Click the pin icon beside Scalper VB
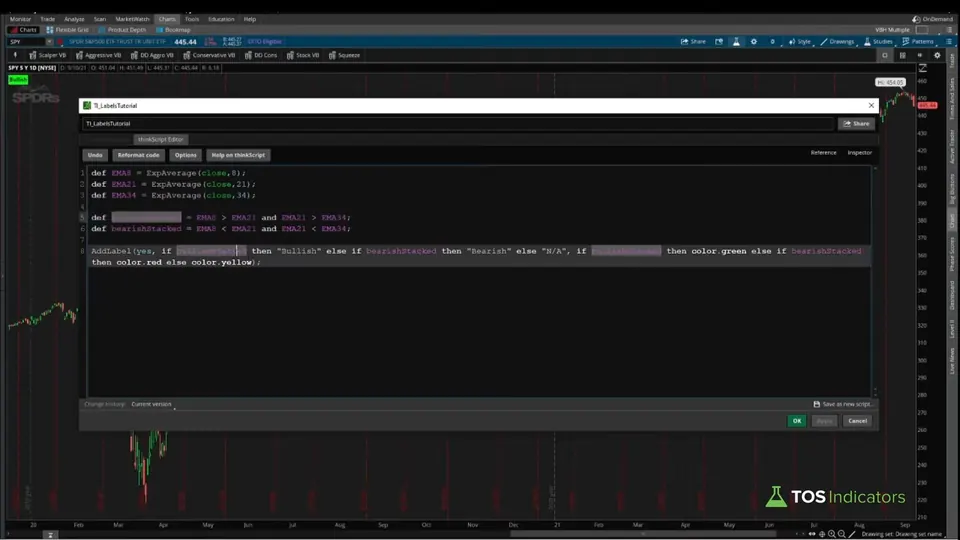 coord(15,55)
